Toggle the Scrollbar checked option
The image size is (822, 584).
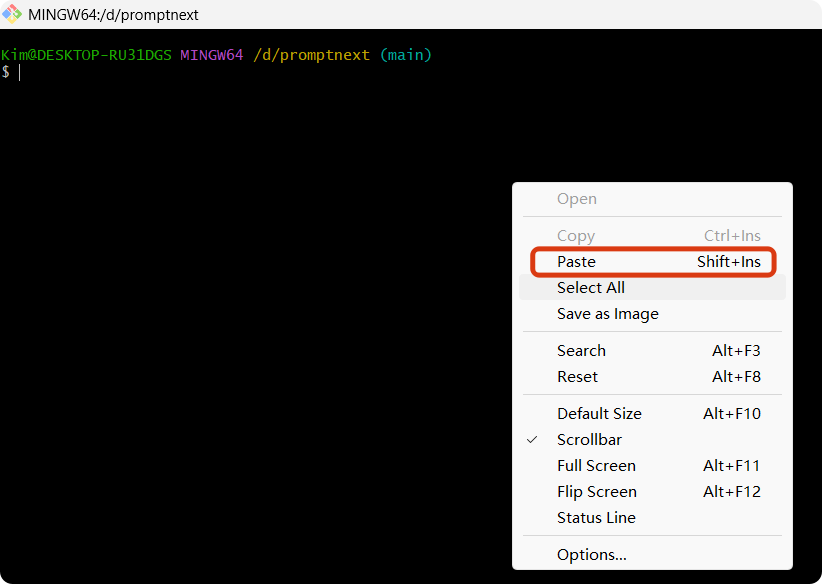tap(653, 439)
